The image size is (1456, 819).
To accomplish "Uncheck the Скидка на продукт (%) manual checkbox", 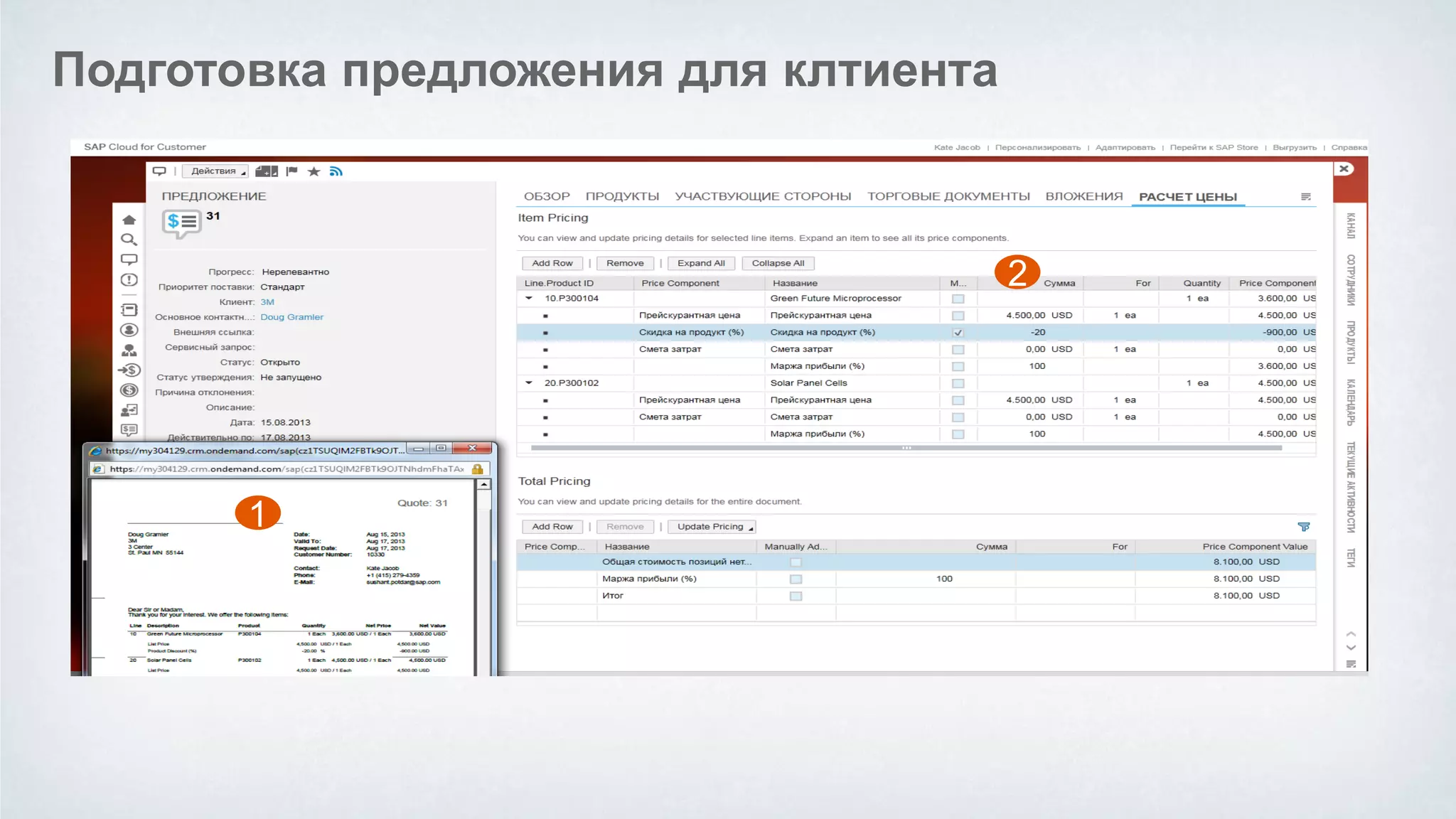I will (x=958, y=333).
